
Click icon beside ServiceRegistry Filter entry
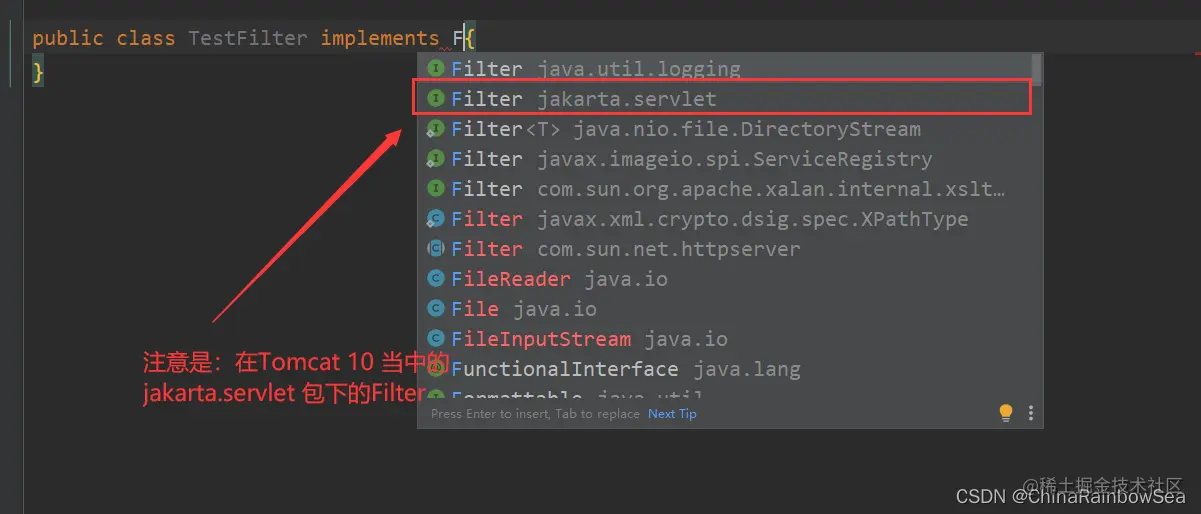click(x=436, y=159)
